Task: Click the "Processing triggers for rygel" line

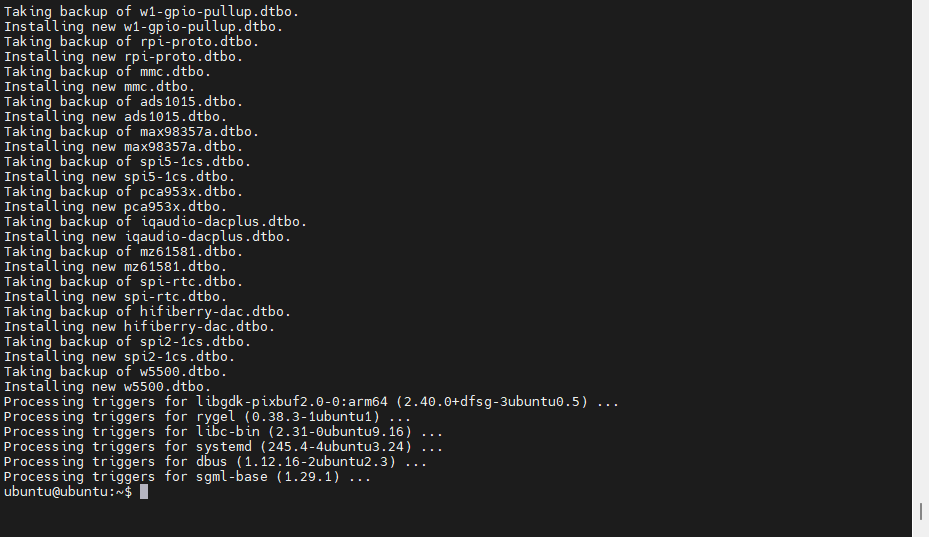Action: point(207,417)
